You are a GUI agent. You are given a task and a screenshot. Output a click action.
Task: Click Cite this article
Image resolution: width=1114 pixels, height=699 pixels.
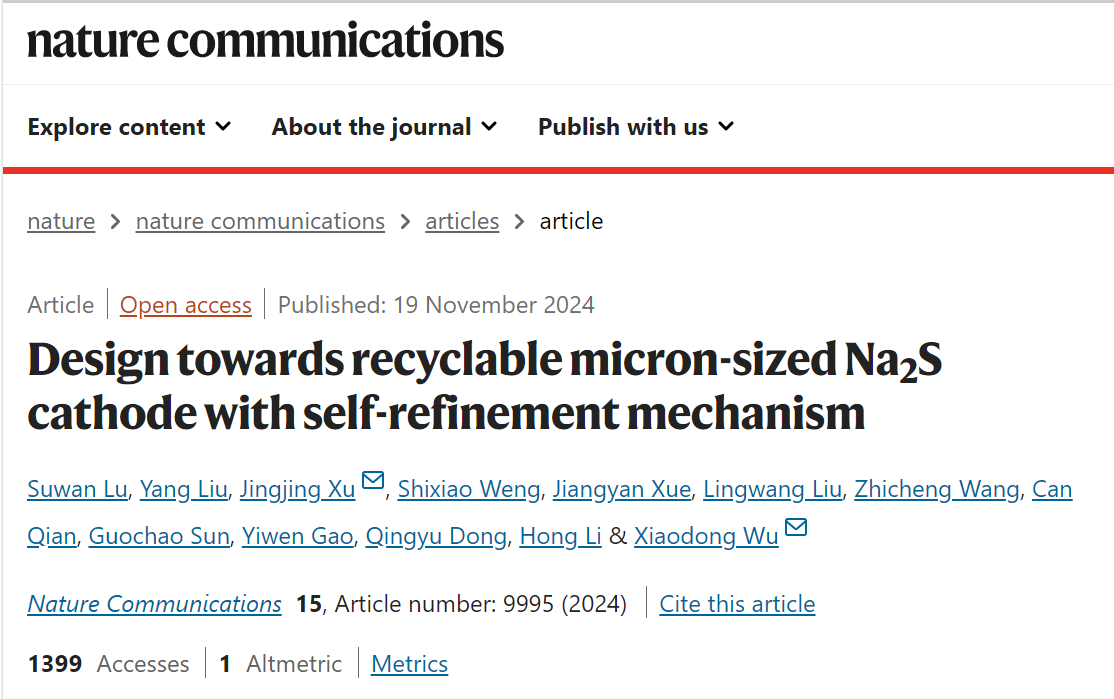(737, 604)
